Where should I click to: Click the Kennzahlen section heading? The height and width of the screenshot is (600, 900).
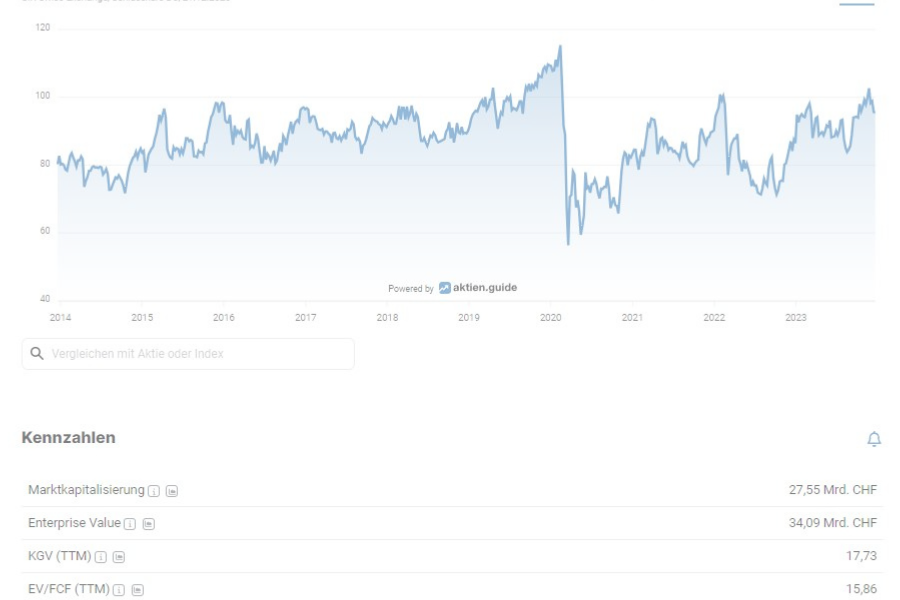coord(68,438)
